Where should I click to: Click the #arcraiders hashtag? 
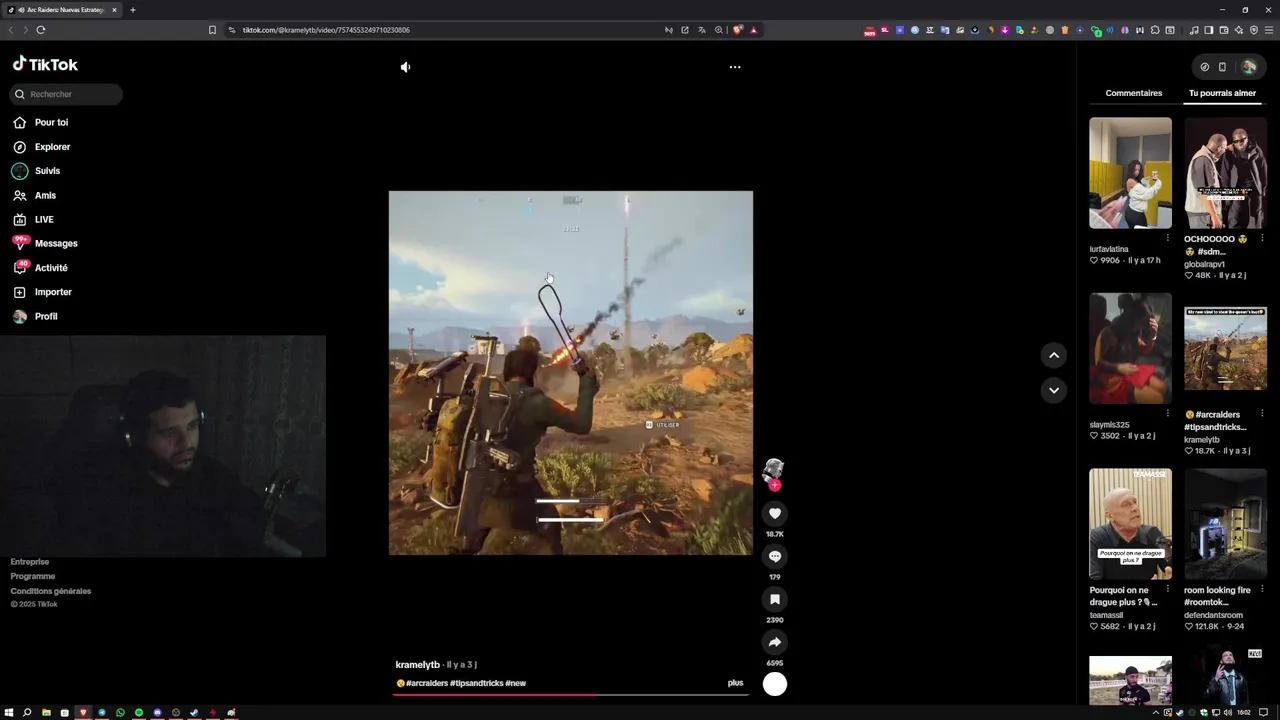(427, 683)
